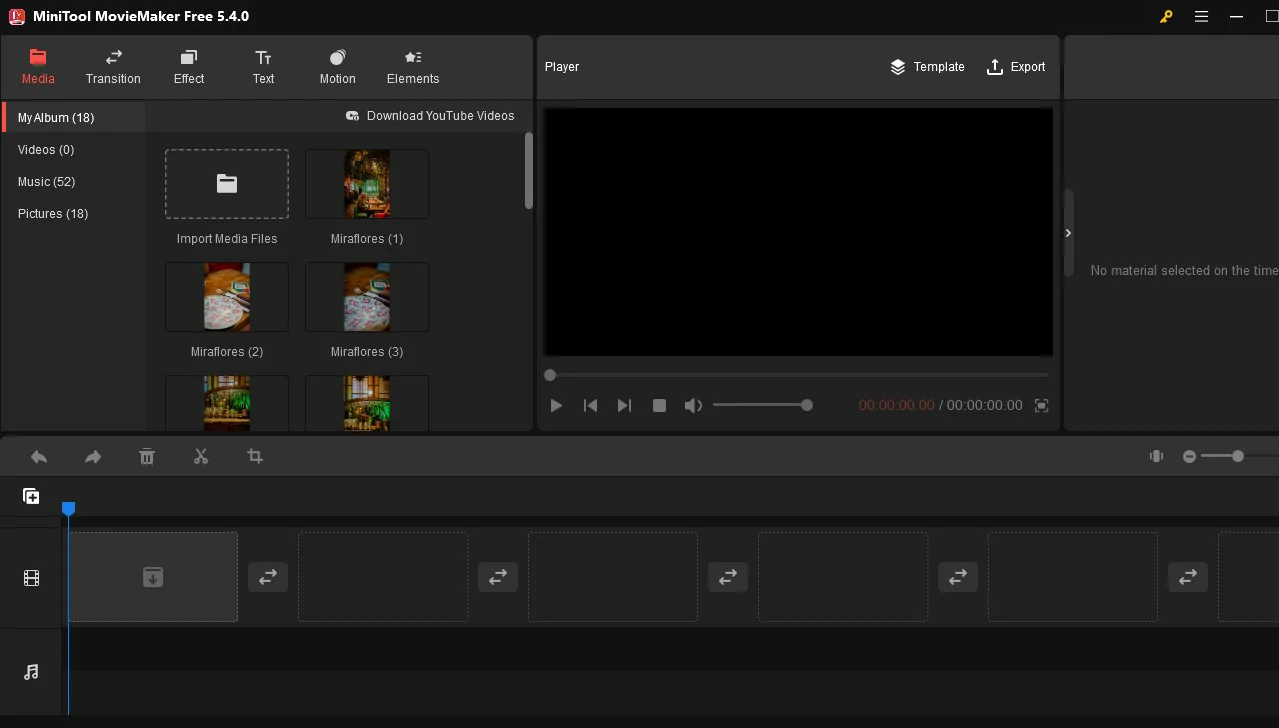
Task: Select the Miraflores (1) thumbnail
Action: coord(367,184)
